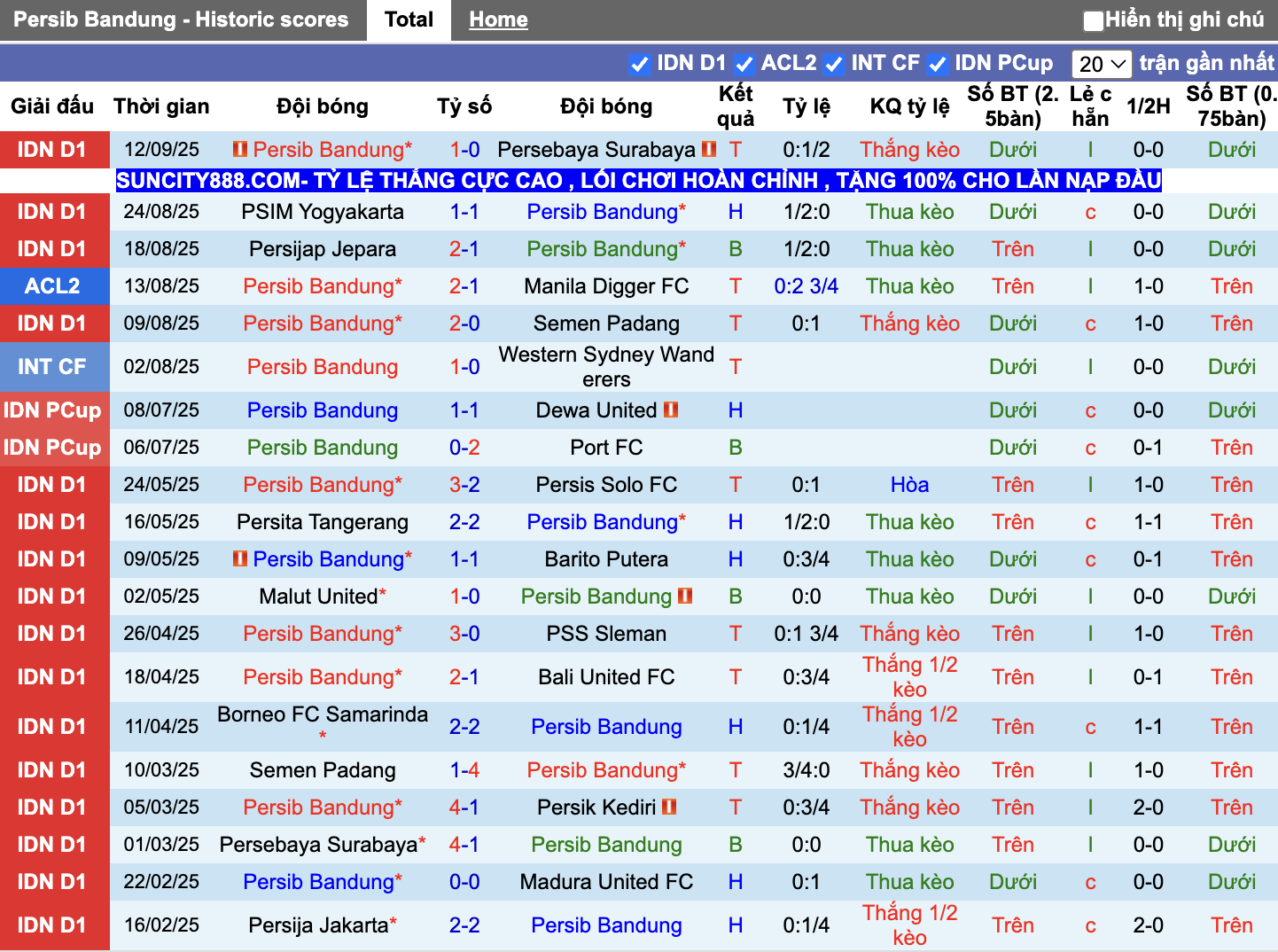Click the 1/2H column header
The height and width of the screenshot is (952, 1278).
[x=1149, y=106]
